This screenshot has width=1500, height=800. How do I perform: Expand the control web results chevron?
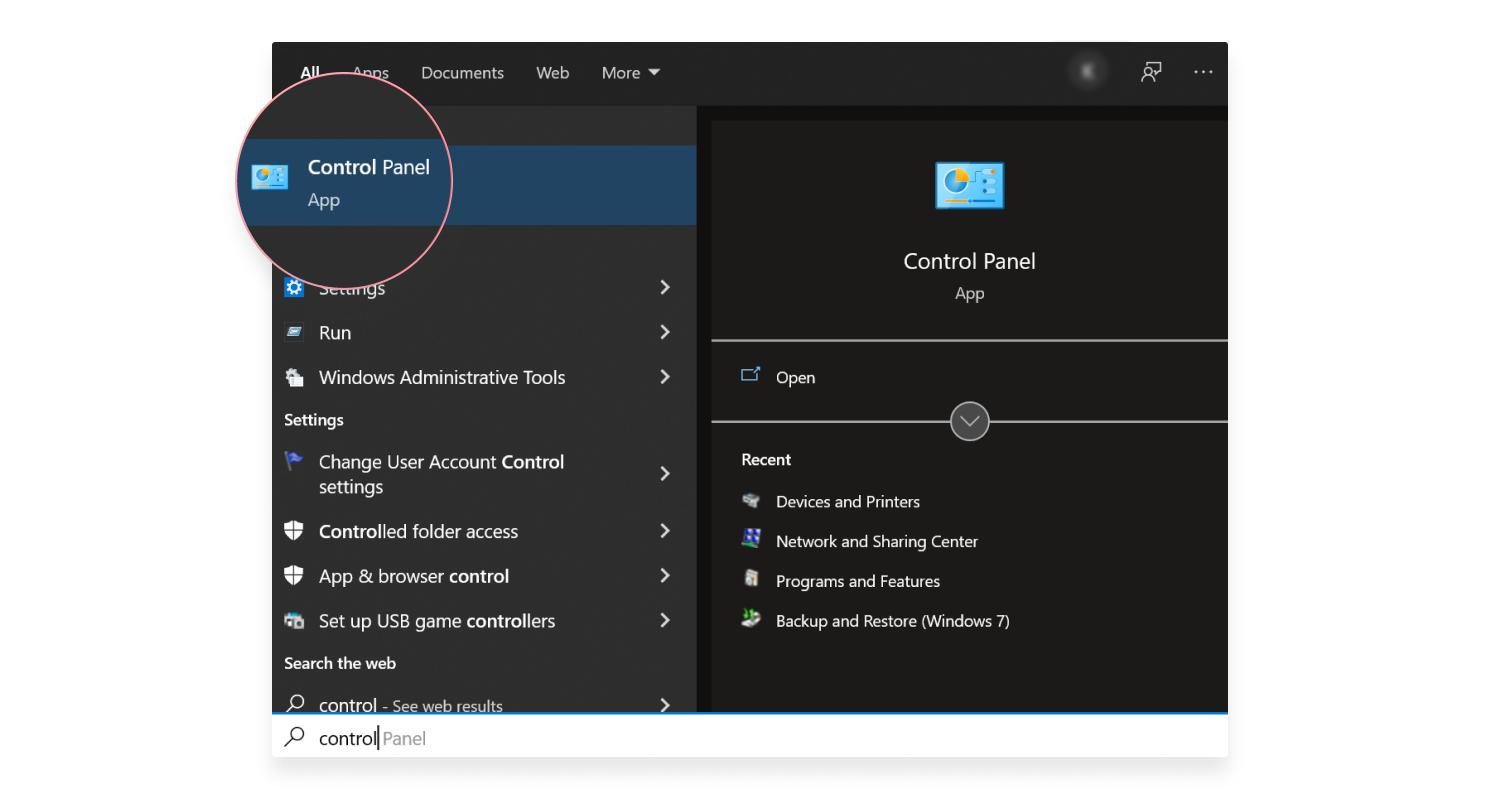tap(665, 704)
